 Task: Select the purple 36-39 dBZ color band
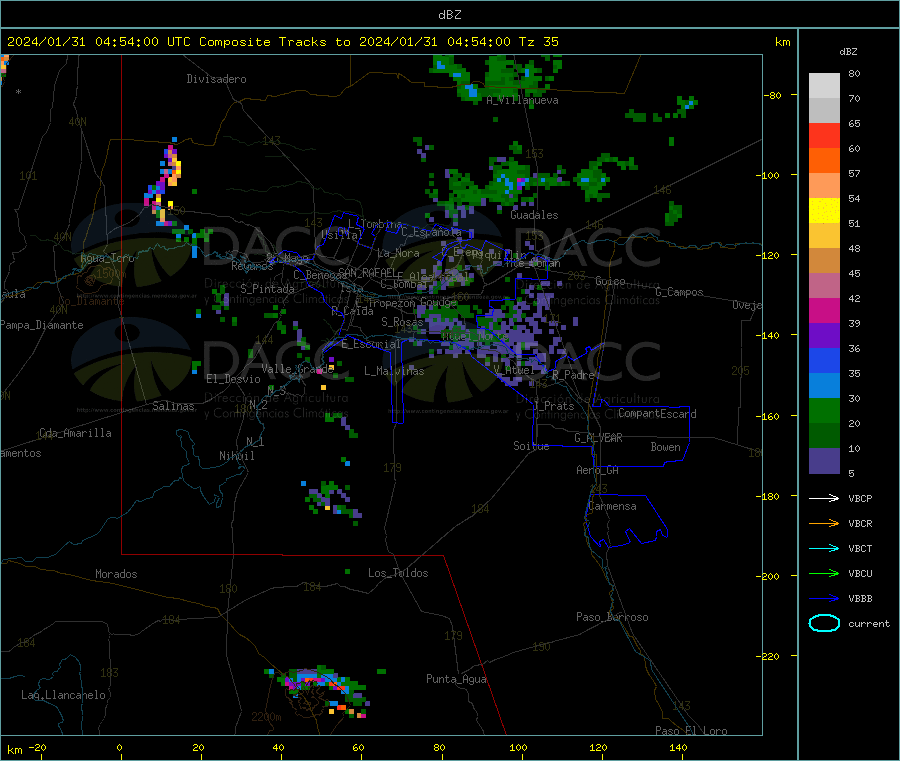pos(824,336)
